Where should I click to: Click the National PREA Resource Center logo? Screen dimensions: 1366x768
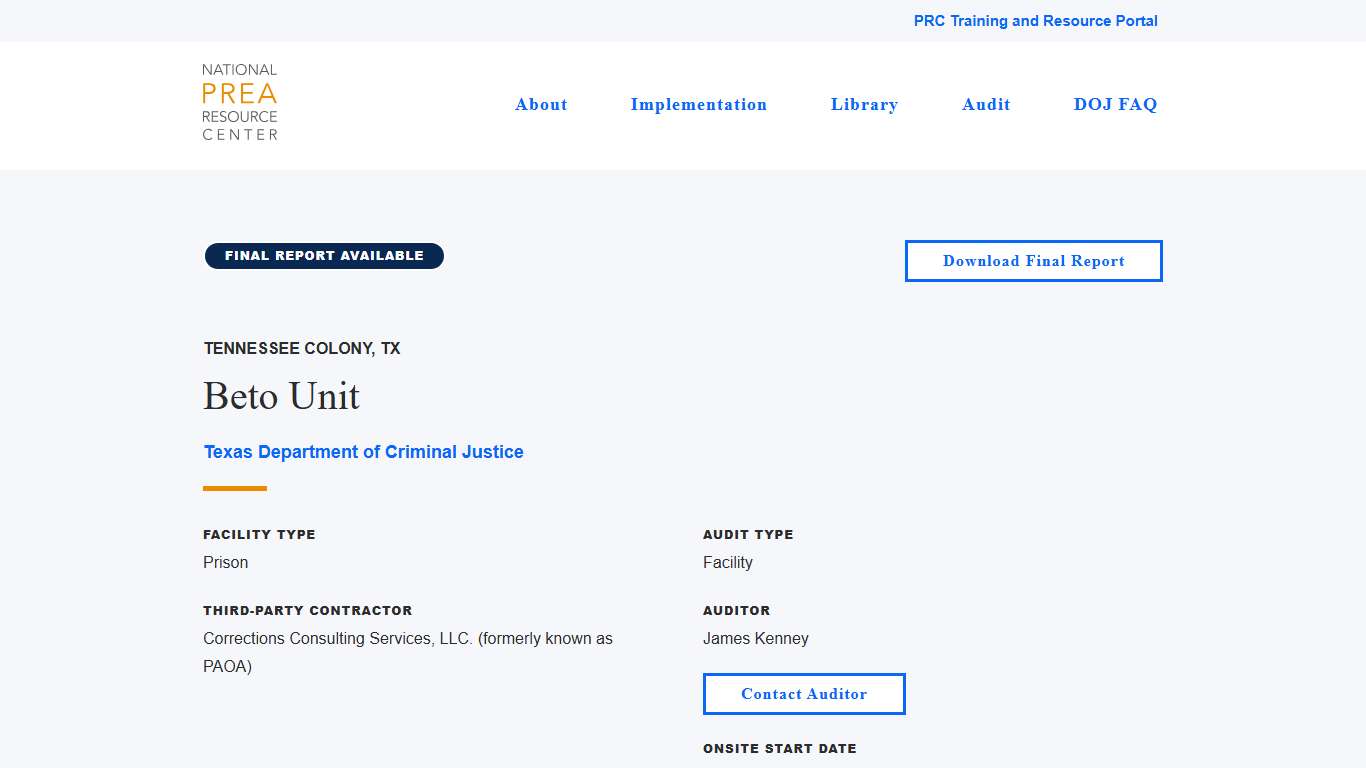(x=240, y=102)
